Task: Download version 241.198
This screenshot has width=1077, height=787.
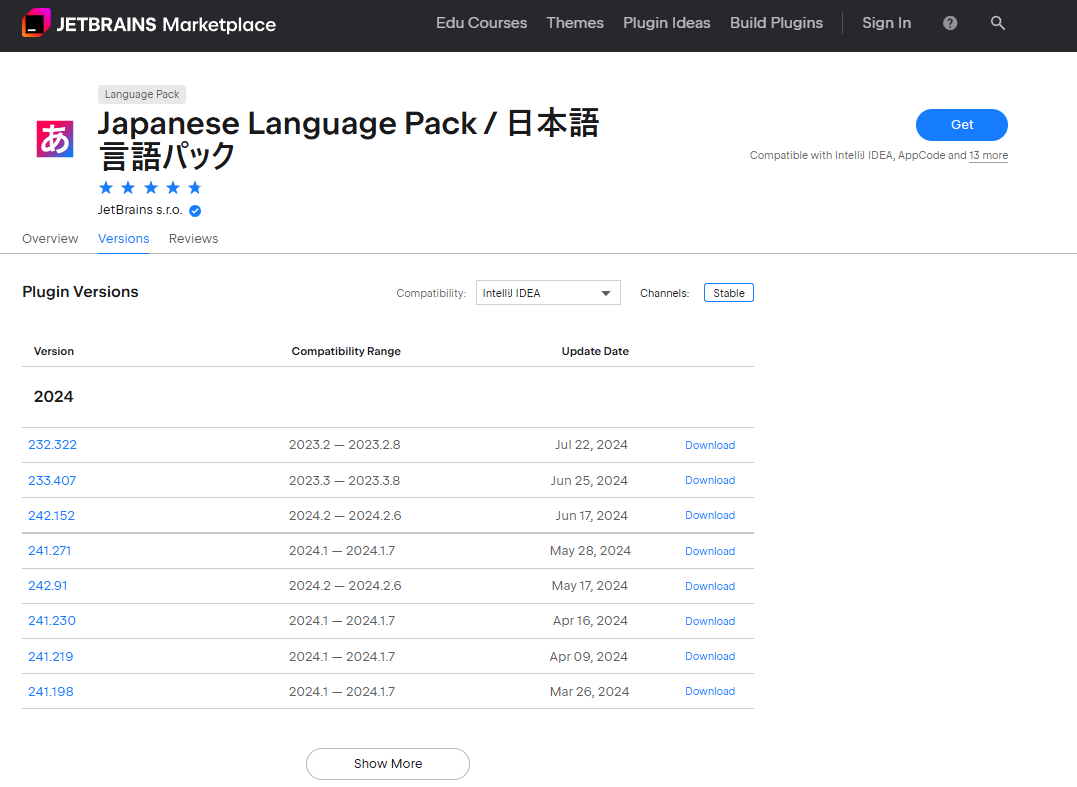Action: [x=709, y=691]
